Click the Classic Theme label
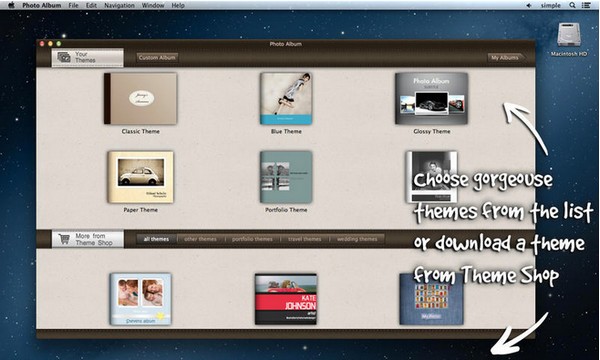This screenshot has height=360, width=600. (140, 131)
